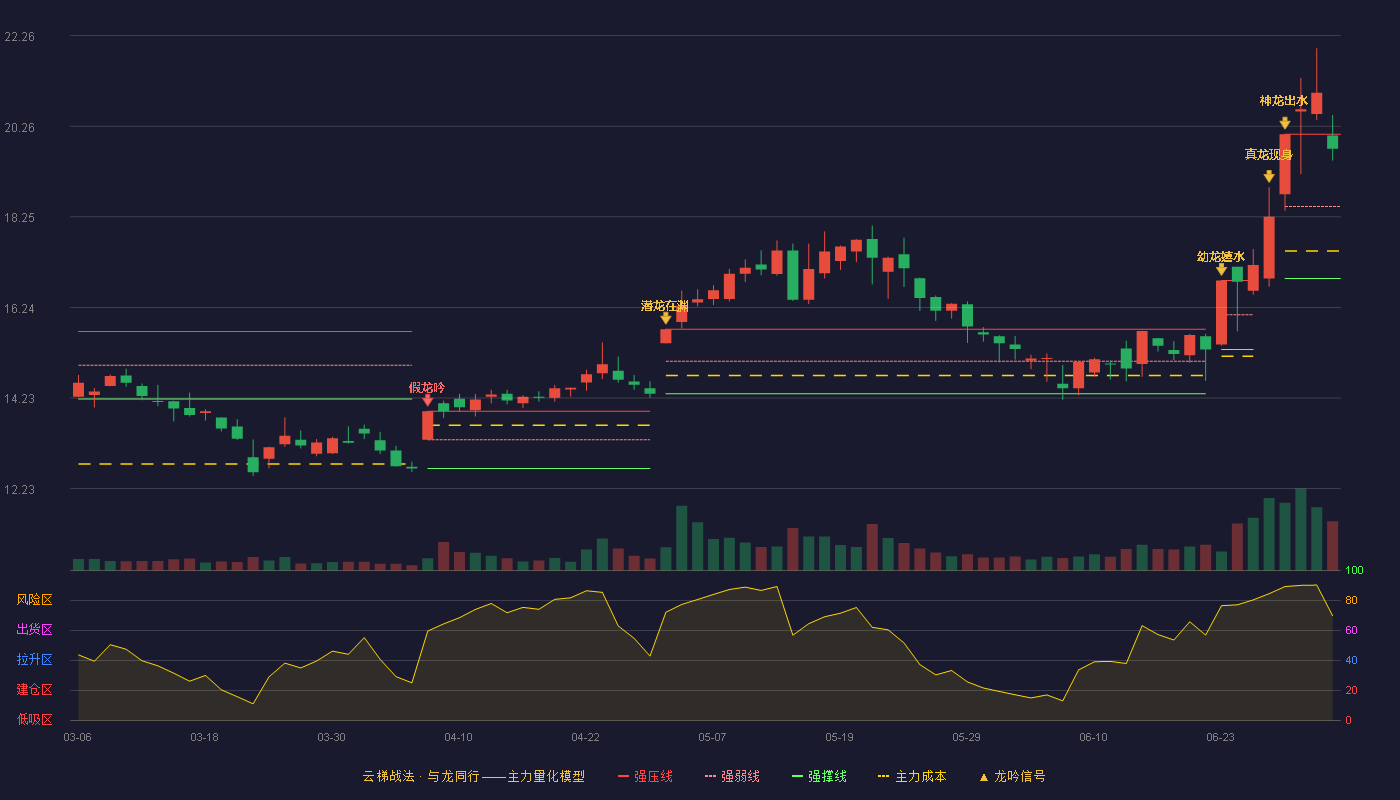This screenshot has width=1400, height=800.
Task: Click the red 0 indicator scale value
Action: [1348, 720]
